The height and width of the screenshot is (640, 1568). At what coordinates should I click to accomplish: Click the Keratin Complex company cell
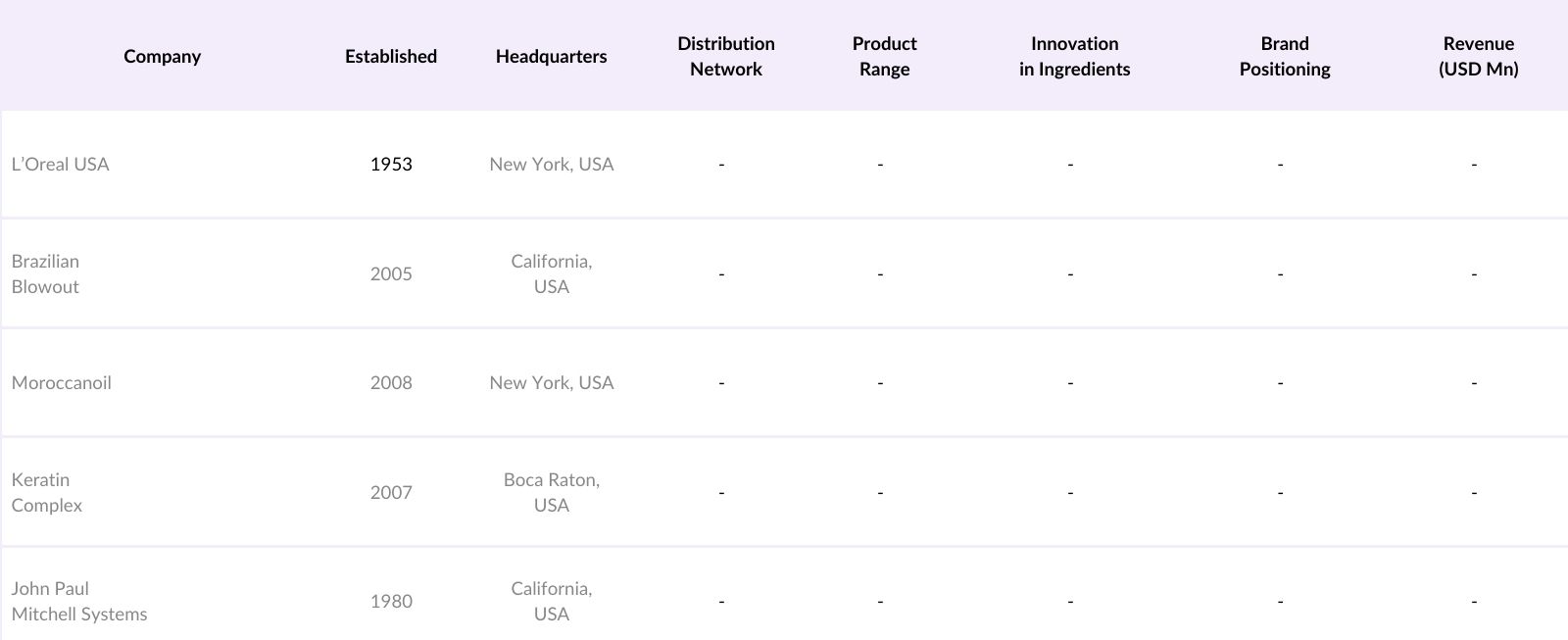[x=47, y=493]
